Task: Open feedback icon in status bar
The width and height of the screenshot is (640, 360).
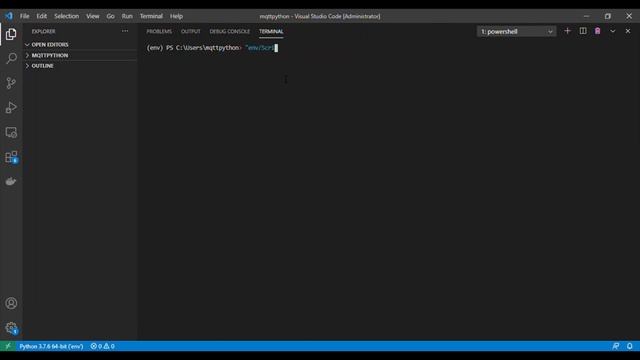Action: pyautogui.click(x=616, y=346)
